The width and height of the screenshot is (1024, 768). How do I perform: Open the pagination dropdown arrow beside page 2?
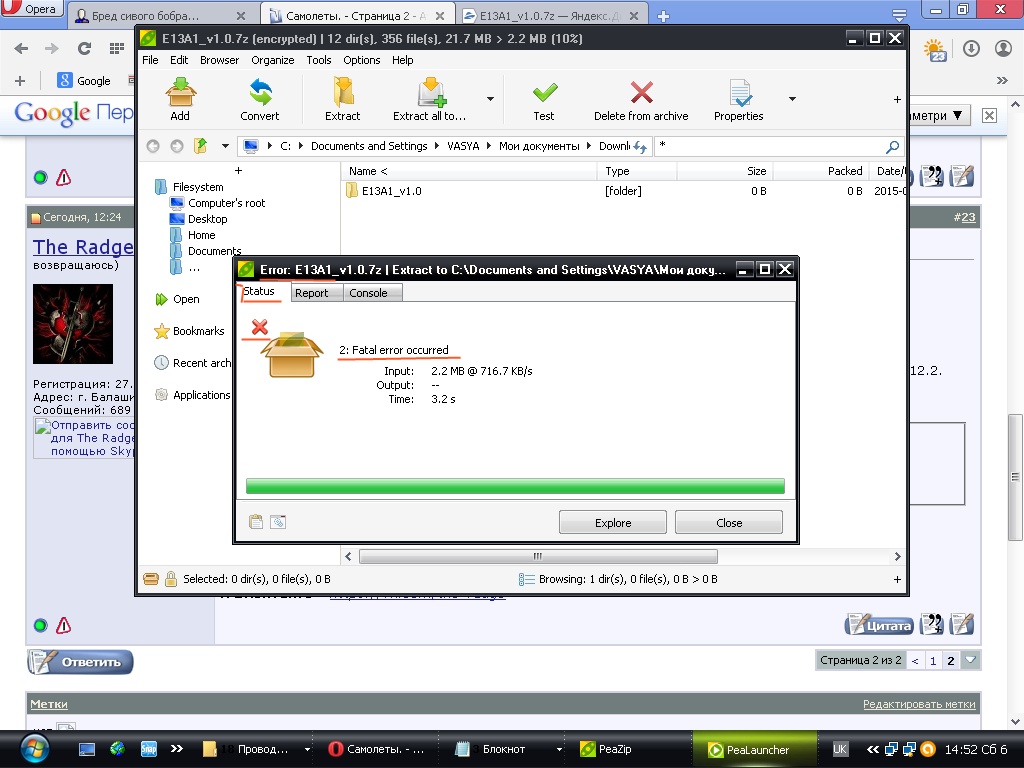(970, 660)
